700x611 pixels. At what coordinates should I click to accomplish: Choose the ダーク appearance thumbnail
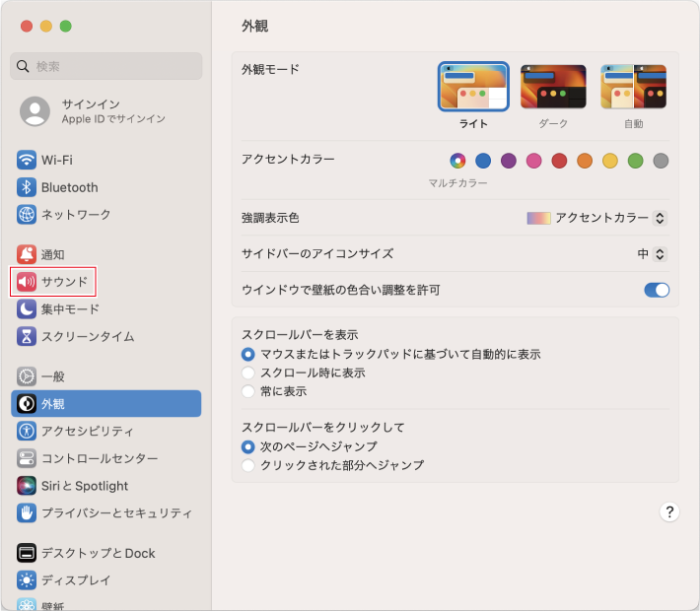pos(553,87)
